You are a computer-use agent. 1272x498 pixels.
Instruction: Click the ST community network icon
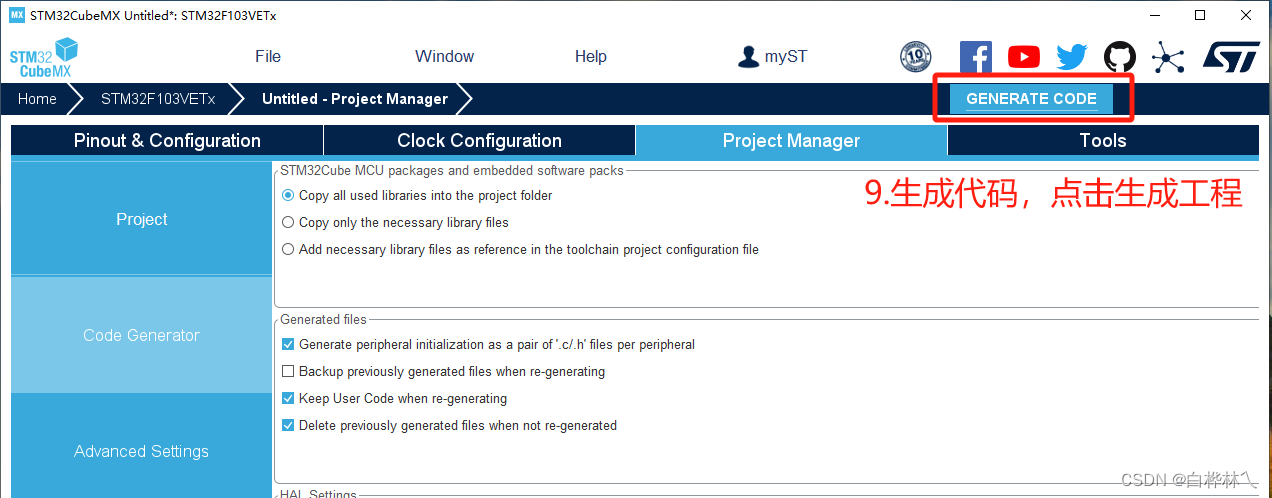click(x=1167, y=57)
